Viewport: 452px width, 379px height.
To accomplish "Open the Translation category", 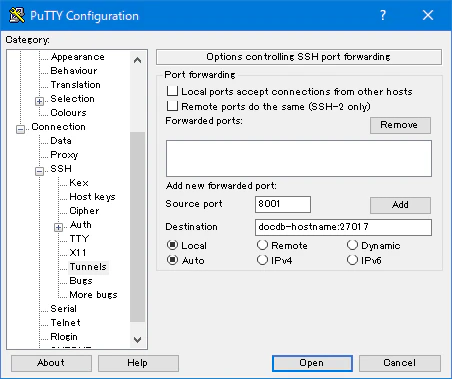I will pyautogui.click(x=75, y=85).
